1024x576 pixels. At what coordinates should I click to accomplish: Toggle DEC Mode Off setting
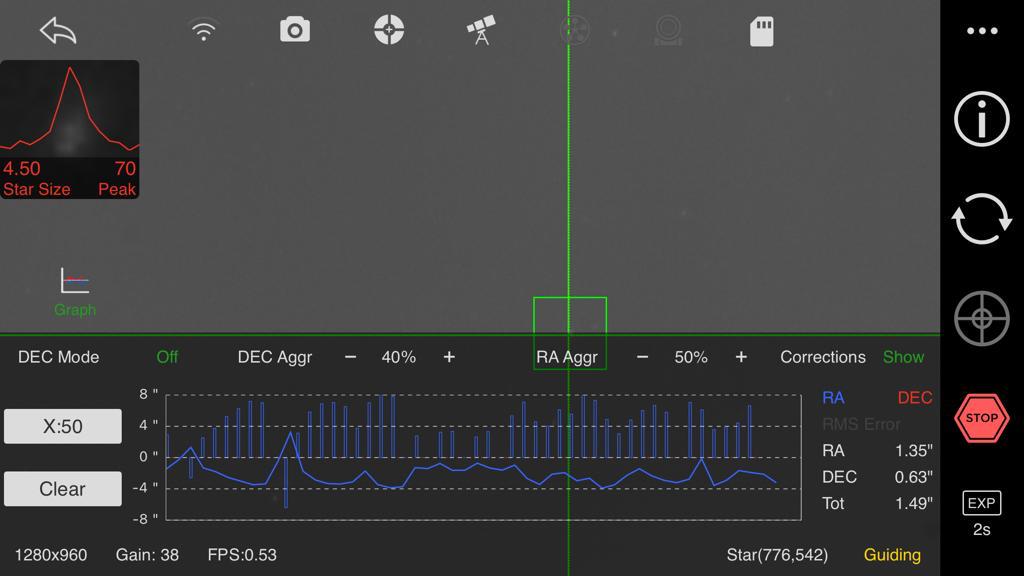click(167, 357)
